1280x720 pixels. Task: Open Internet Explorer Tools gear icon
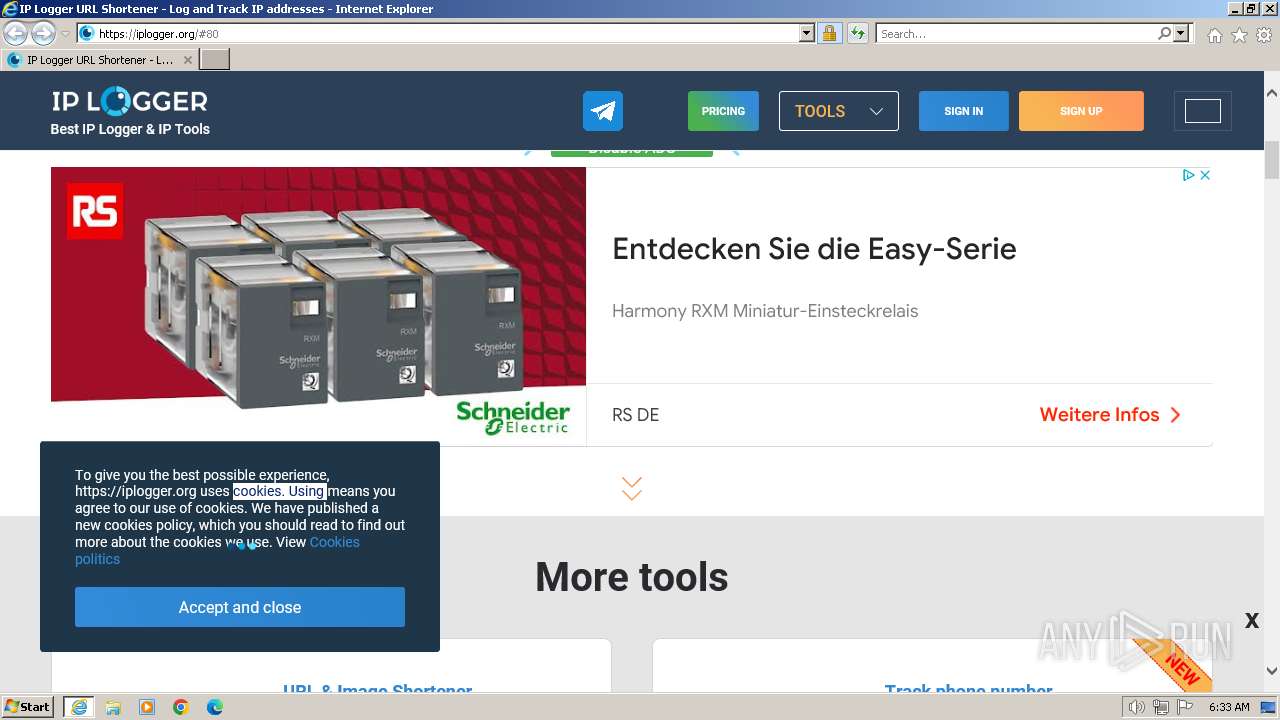1264,35
